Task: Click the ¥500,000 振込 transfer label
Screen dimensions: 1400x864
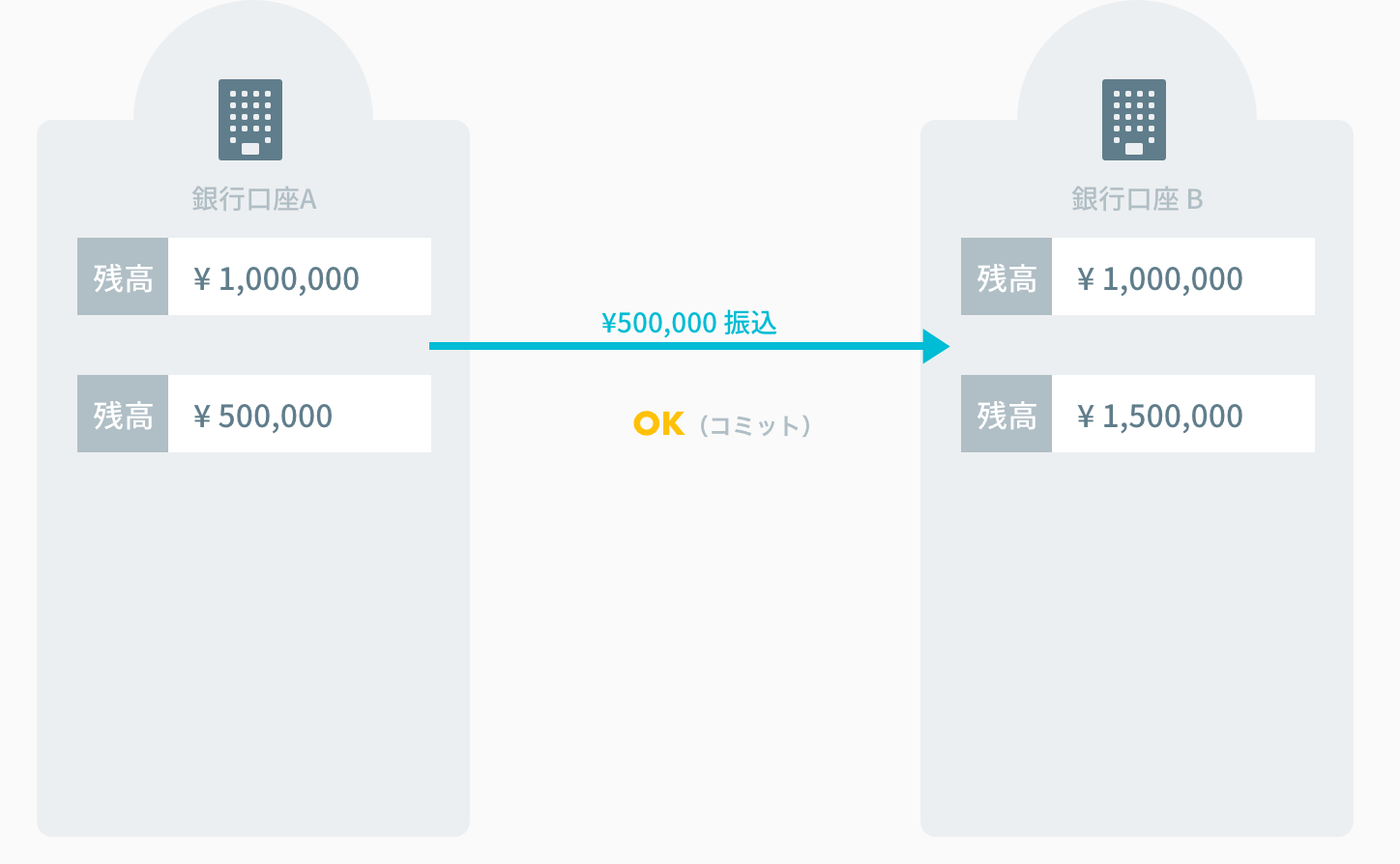Action: (689, 323)
